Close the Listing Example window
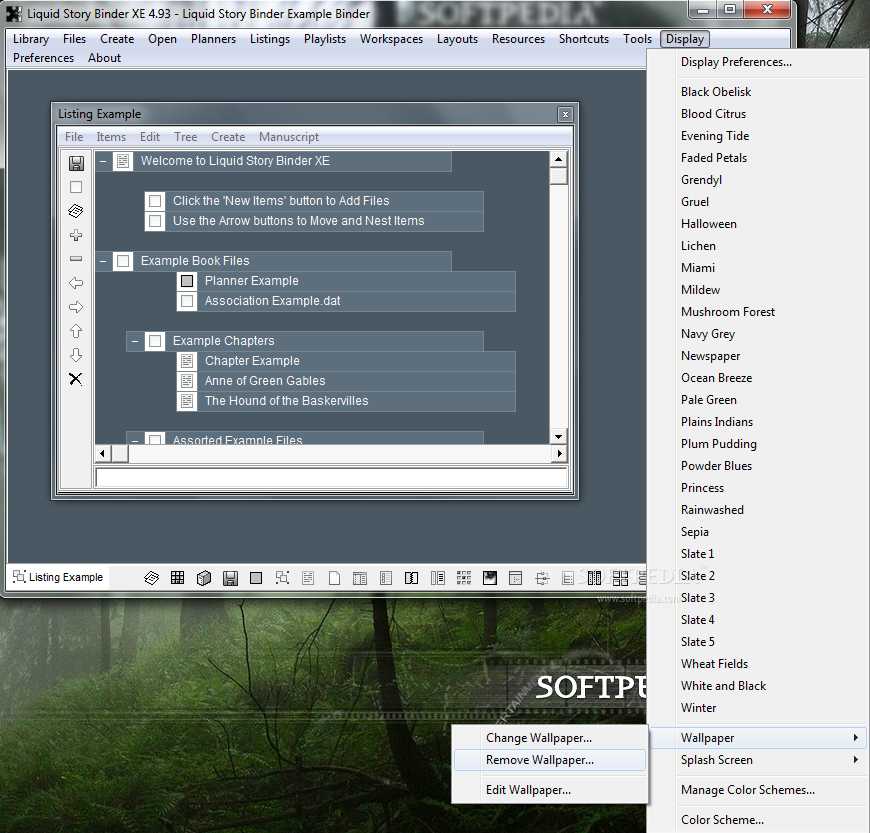 pyautogui.click(x=565, y=114)
